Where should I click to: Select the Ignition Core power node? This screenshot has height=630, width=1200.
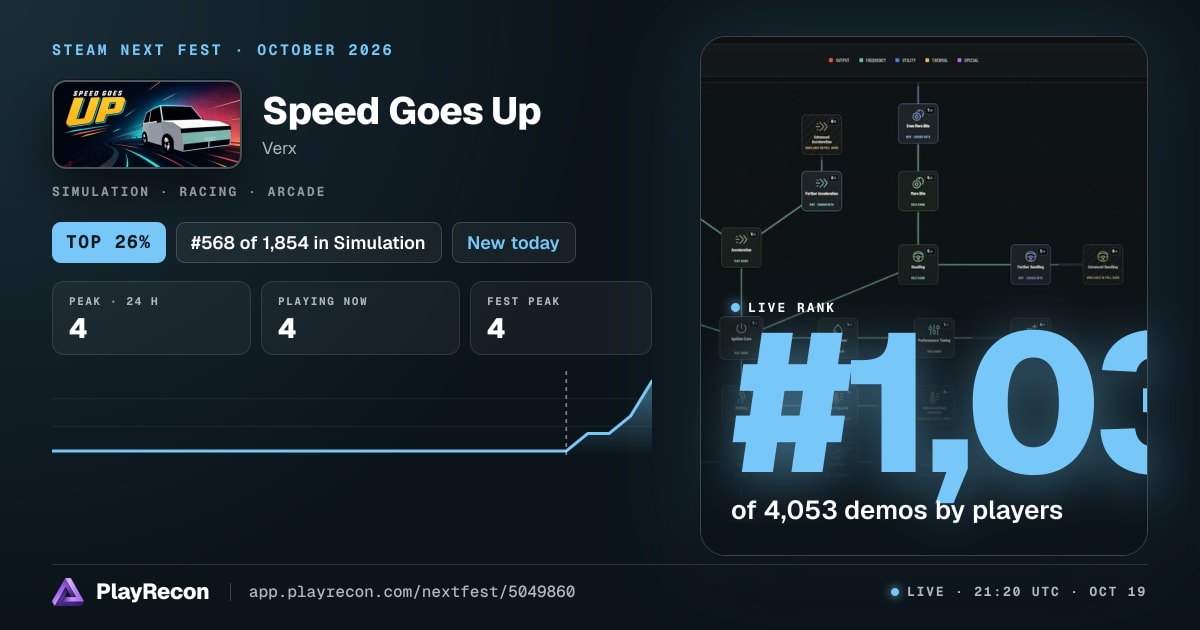tap(741, 337)
